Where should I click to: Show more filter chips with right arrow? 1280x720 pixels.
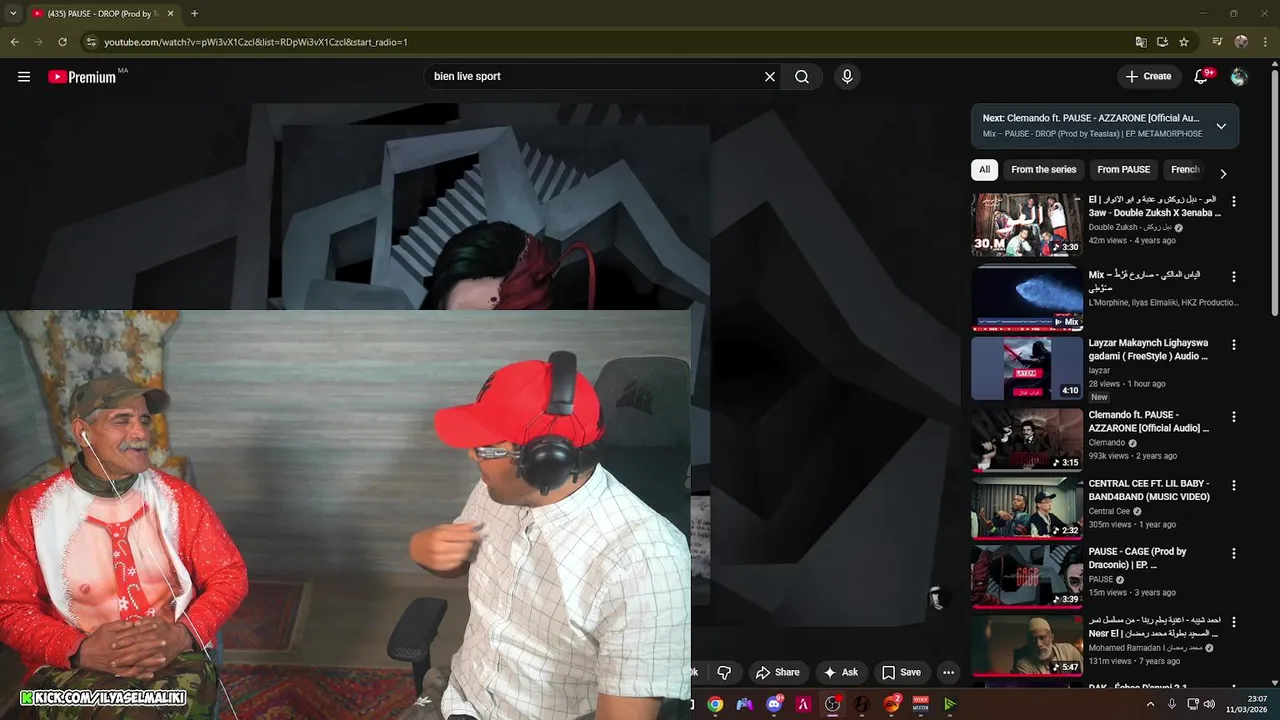point(1222,174)
